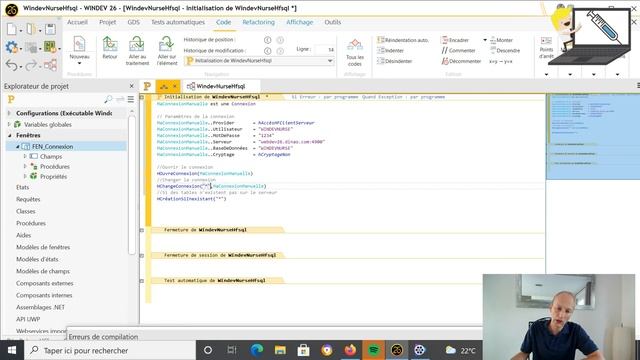
Task: Open the Accueil ribbon tab
Action: (77, 22)
